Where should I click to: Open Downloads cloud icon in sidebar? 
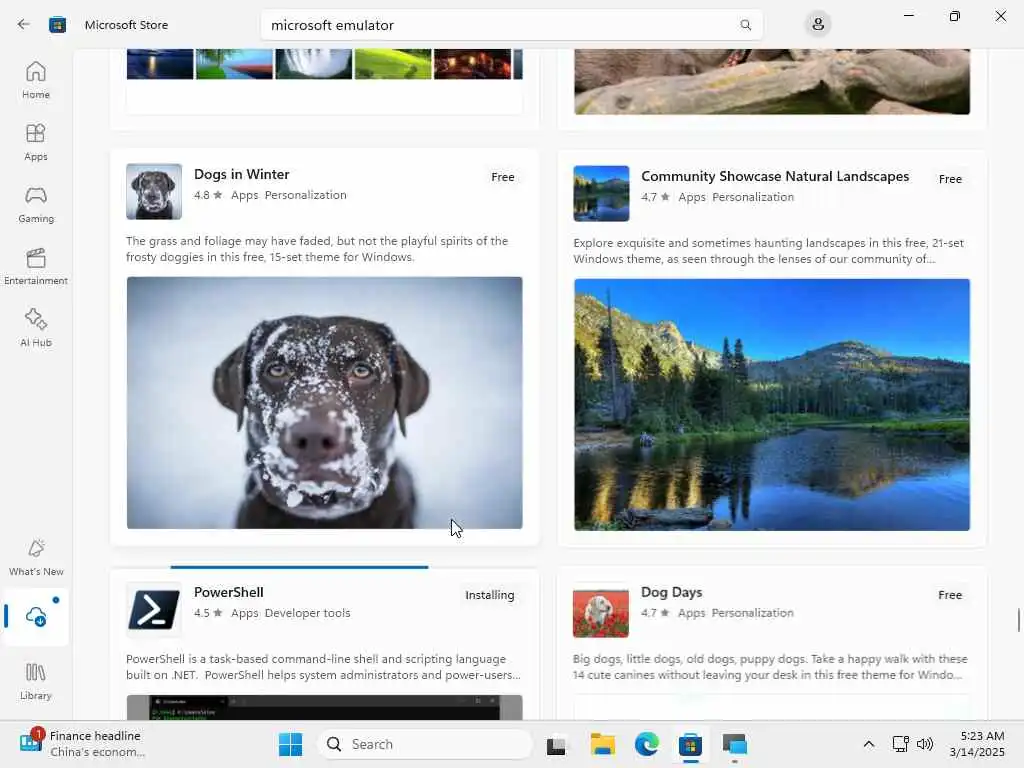[x=36, y=616]
